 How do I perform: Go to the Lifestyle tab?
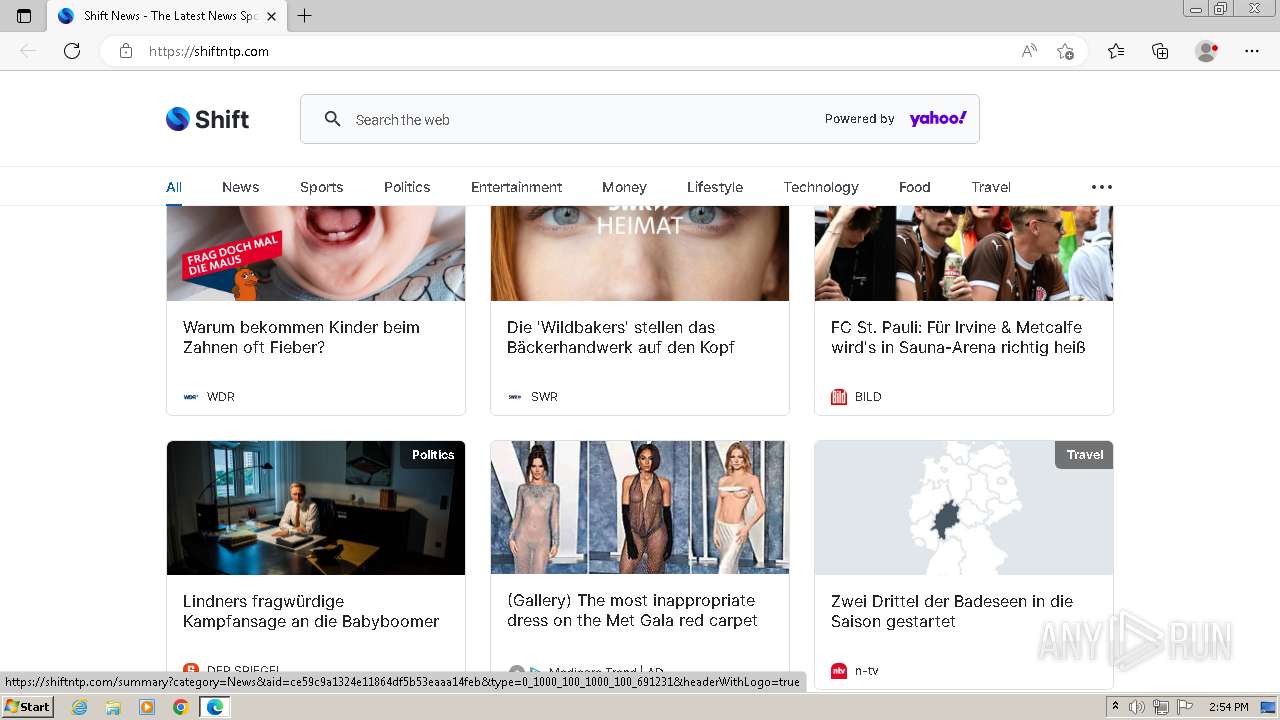(715, 187)
